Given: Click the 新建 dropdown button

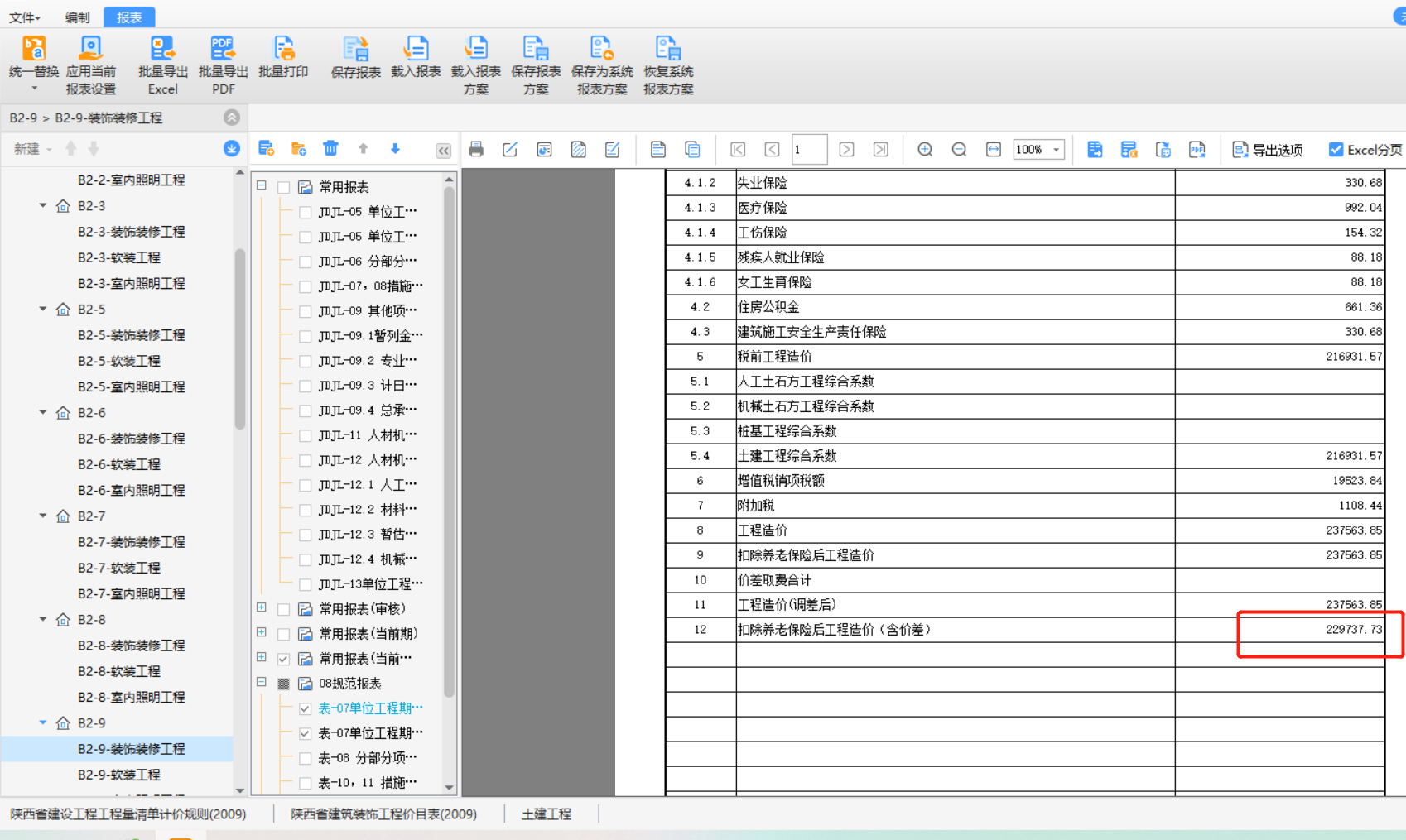Looking at the screenshot, I should coord(32,149).
